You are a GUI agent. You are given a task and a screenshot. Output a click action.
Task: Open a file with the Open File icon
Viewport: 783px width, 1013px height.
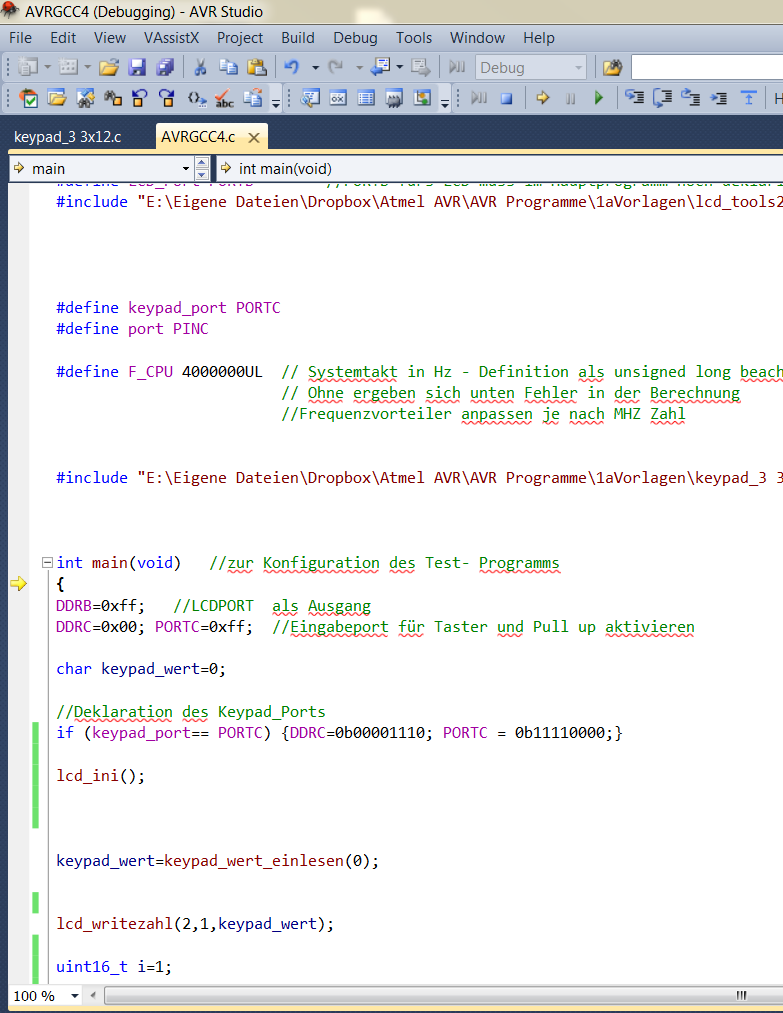click(109, 67)
